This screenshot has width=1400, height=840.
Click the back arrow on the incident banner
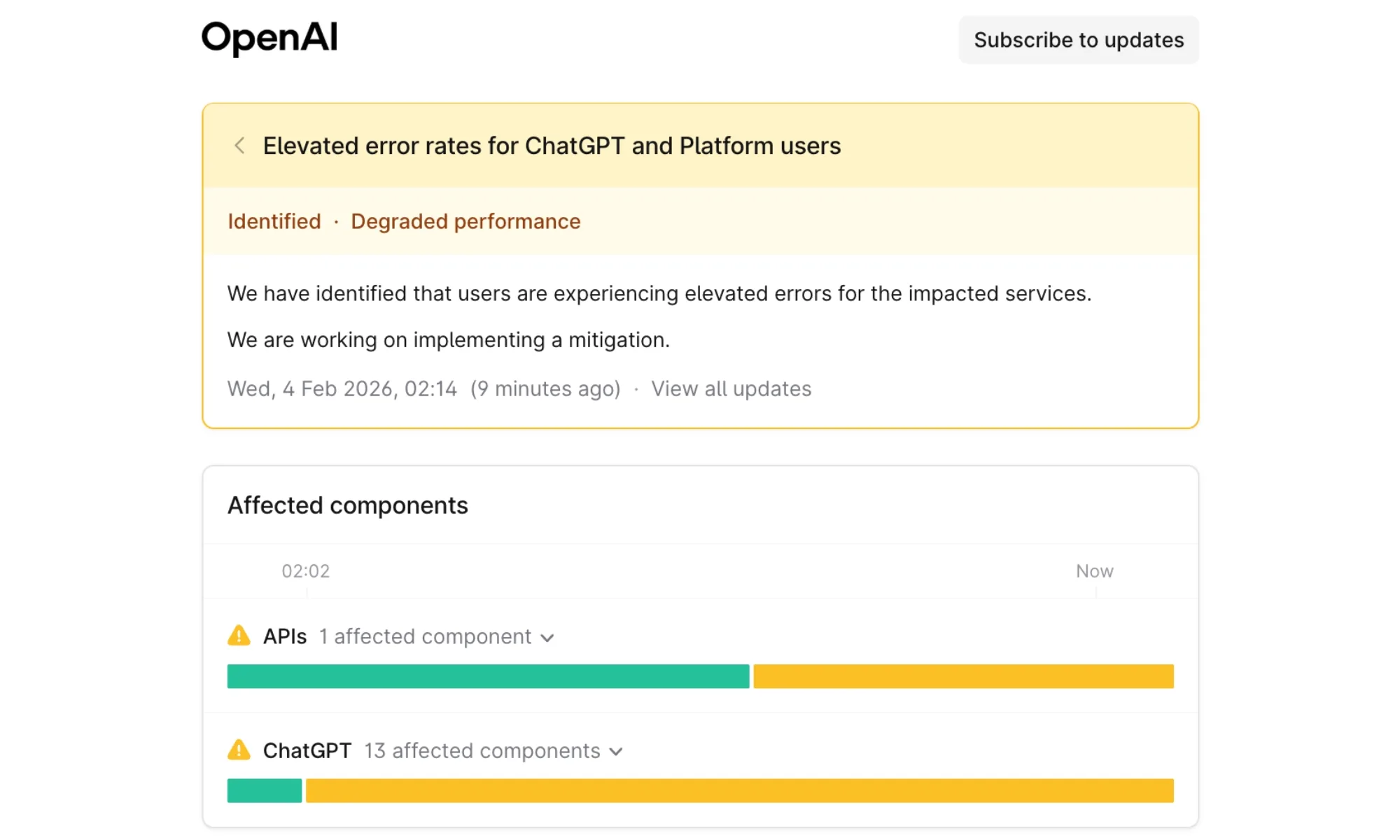coord(239,146)
